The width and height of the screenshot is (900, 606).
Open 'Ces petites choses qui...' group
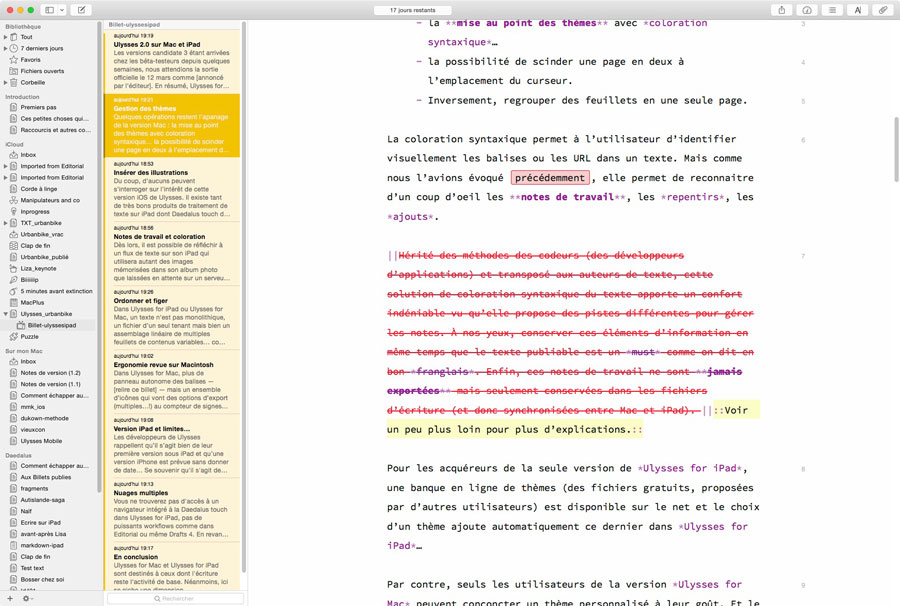55,119
